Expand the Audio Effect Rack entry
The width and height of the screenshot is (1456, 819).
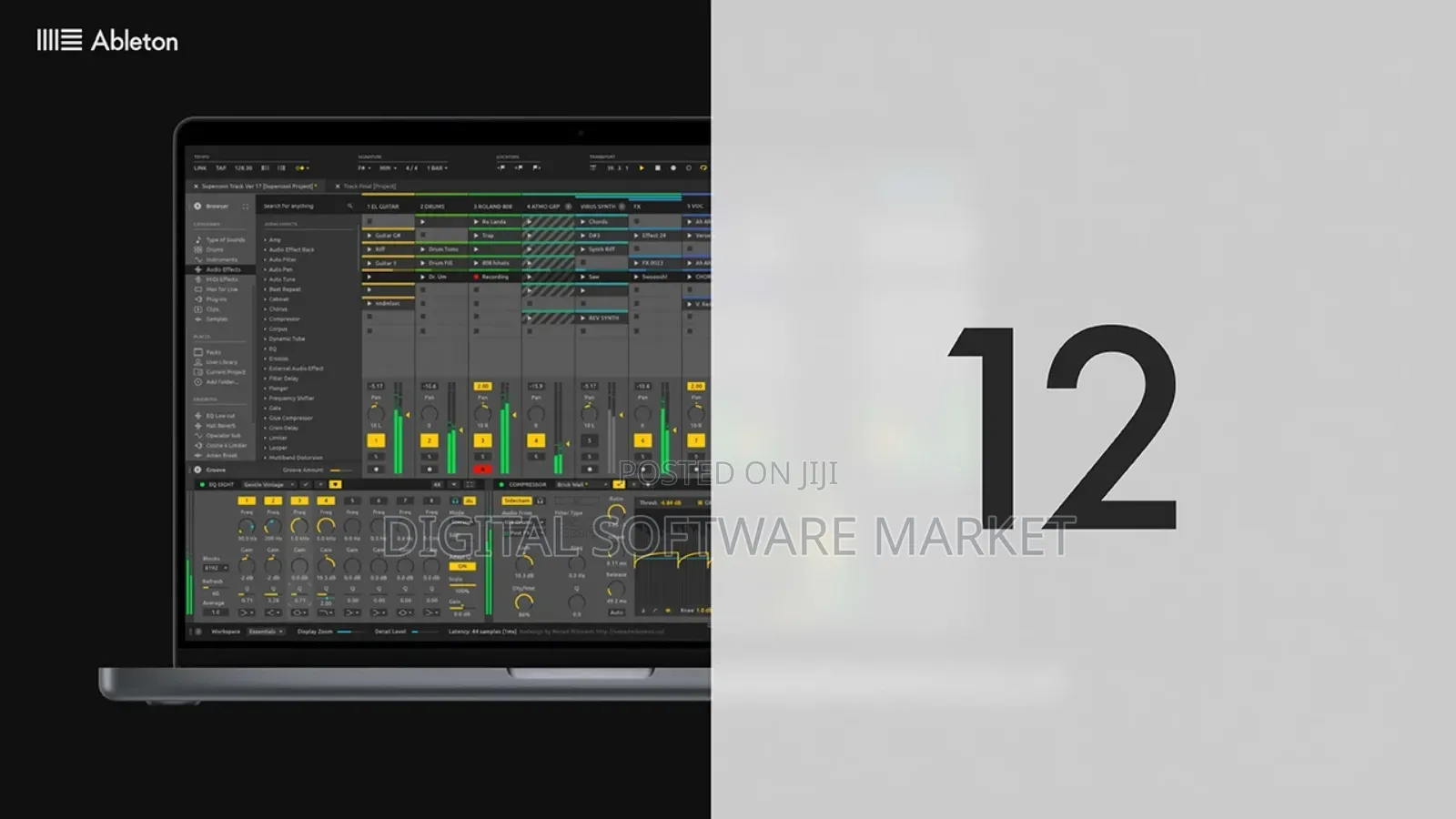click(x=266, y=249)
